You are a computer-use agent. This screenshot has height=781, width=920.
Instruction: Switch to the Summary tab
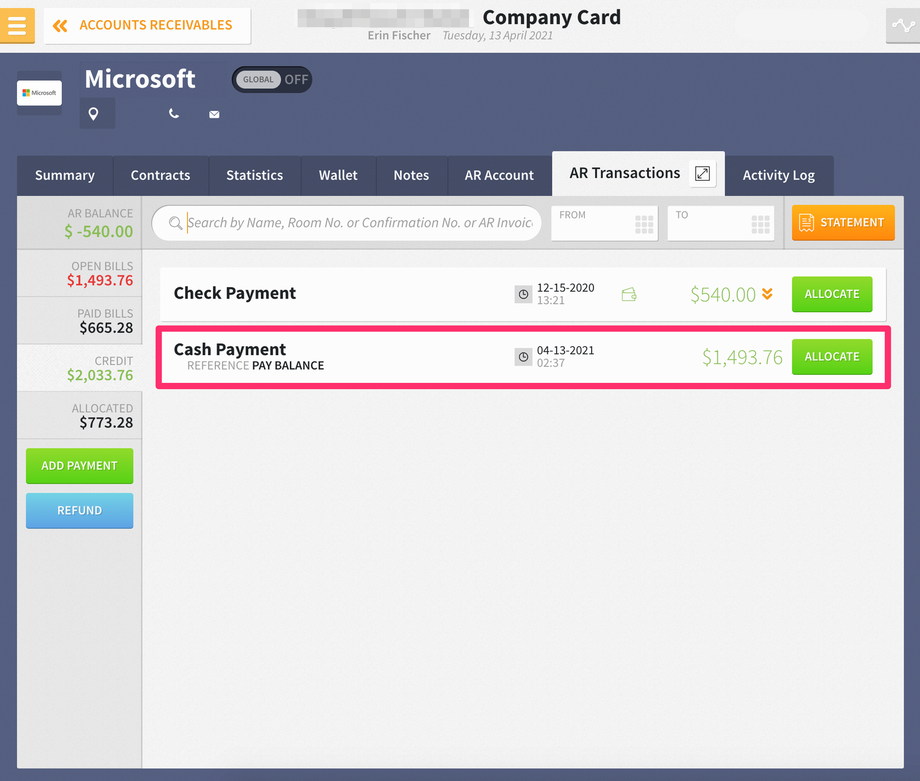click(x=65, y=175)
